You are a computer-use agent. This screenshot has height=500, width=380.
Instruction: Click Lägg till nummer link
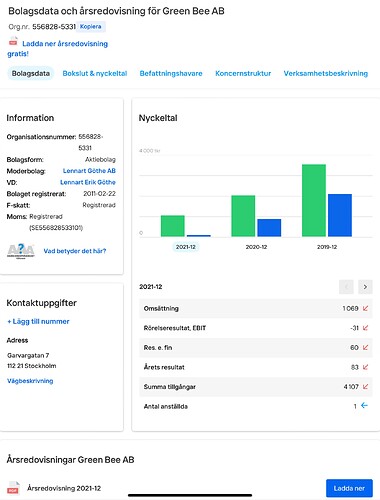[x=38, y=321]
